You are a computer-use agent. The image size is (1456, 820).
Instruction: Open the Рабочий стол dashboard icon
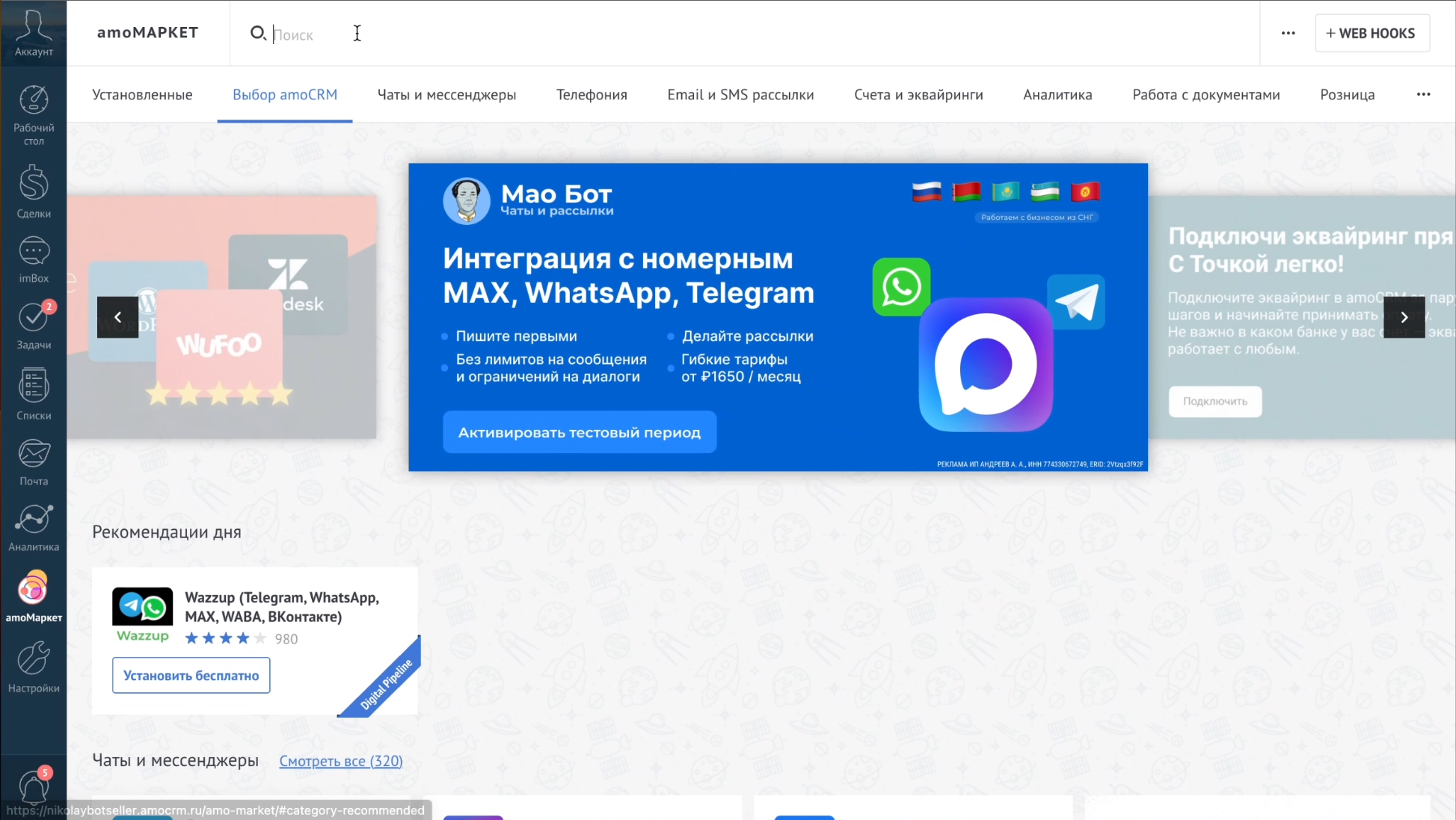[x=34, y=114]
